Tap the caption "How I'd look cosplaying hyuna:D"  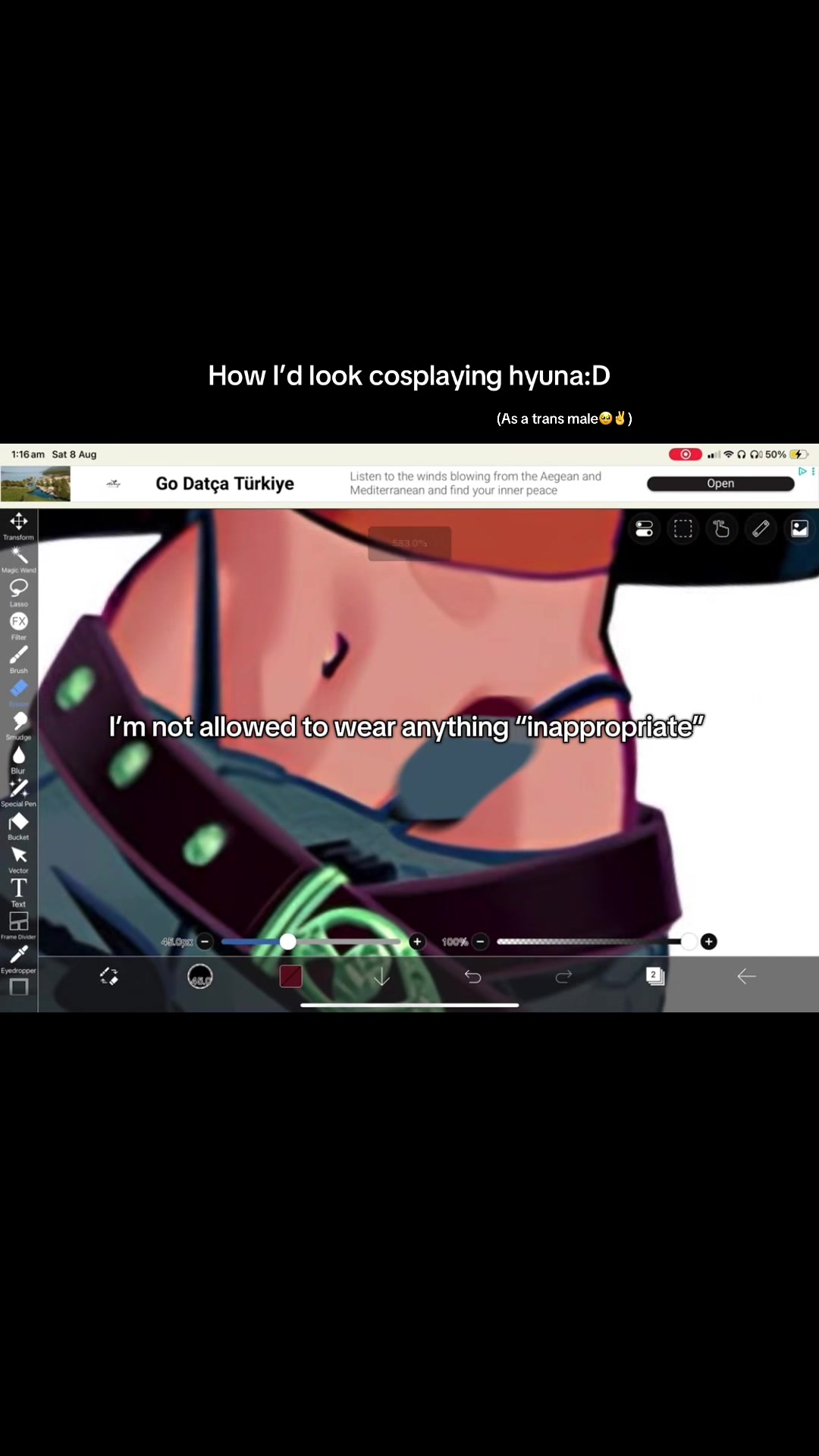[409, 375]
